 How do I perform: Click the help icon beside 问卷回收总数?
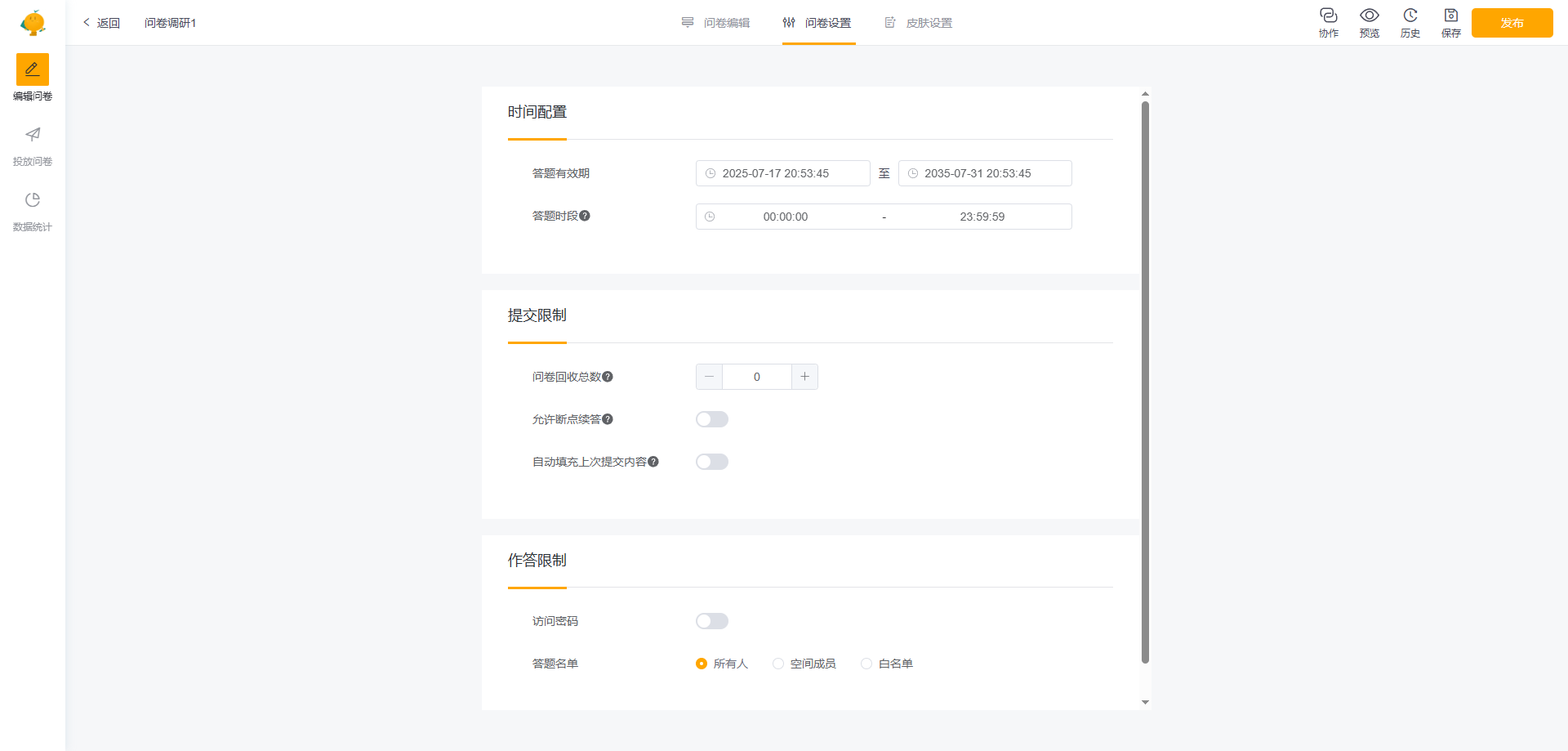608,377
